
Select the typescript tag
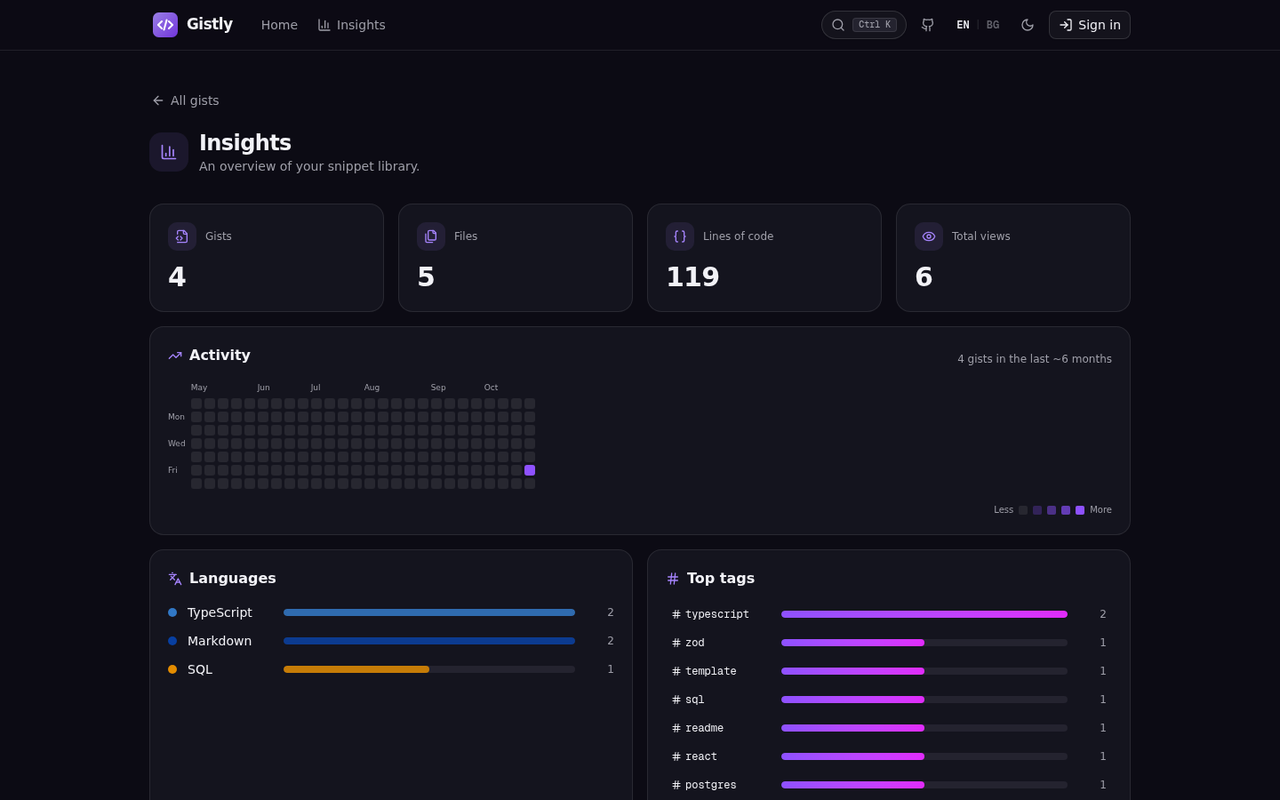pyautogui.click(x=711, y=614)
